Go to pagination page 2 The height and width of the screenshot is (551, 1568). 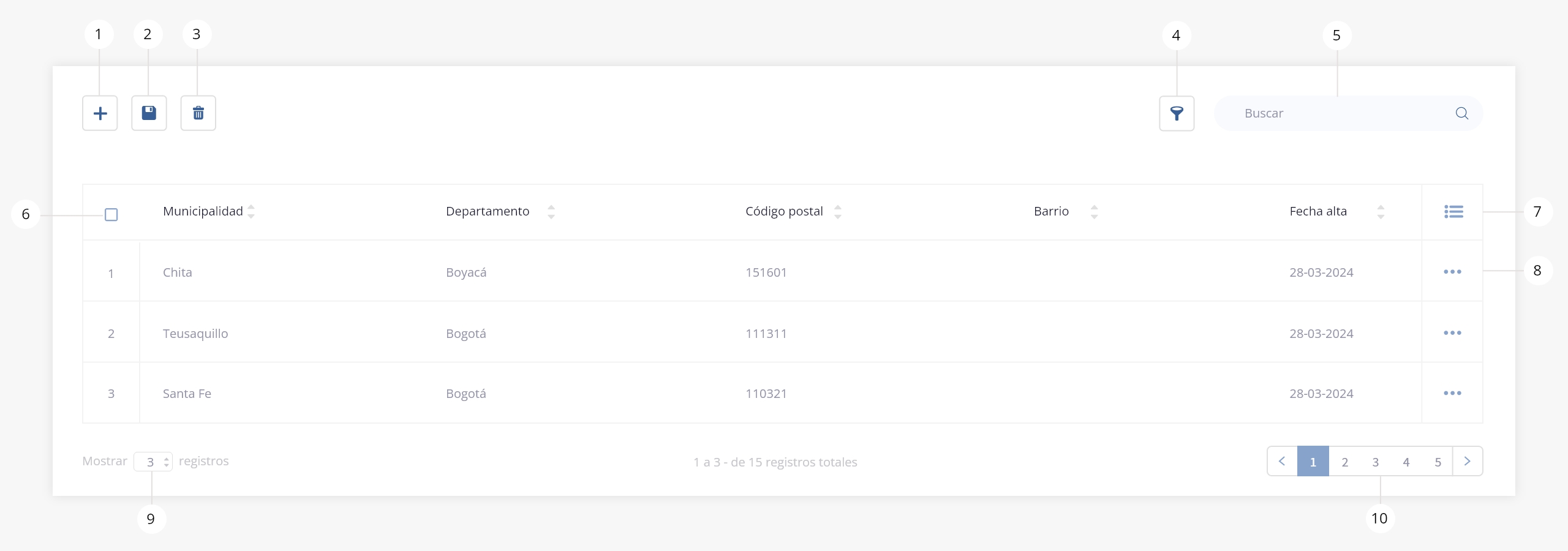tap(1344, 462)
